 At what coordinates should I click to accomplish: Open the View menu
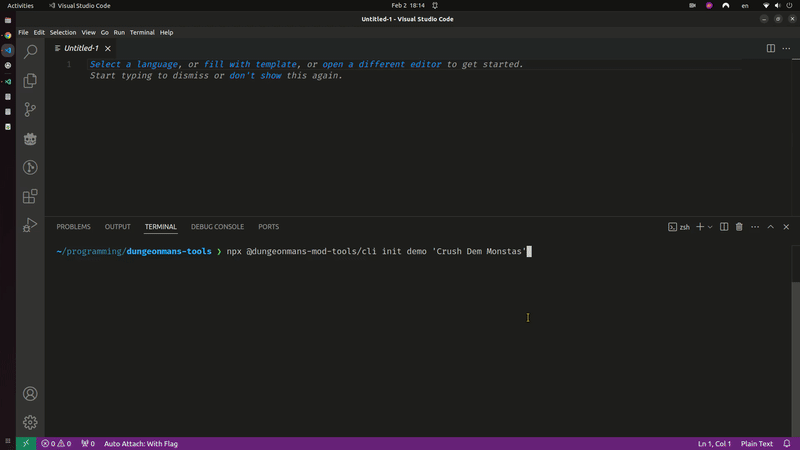coord(88,32)
